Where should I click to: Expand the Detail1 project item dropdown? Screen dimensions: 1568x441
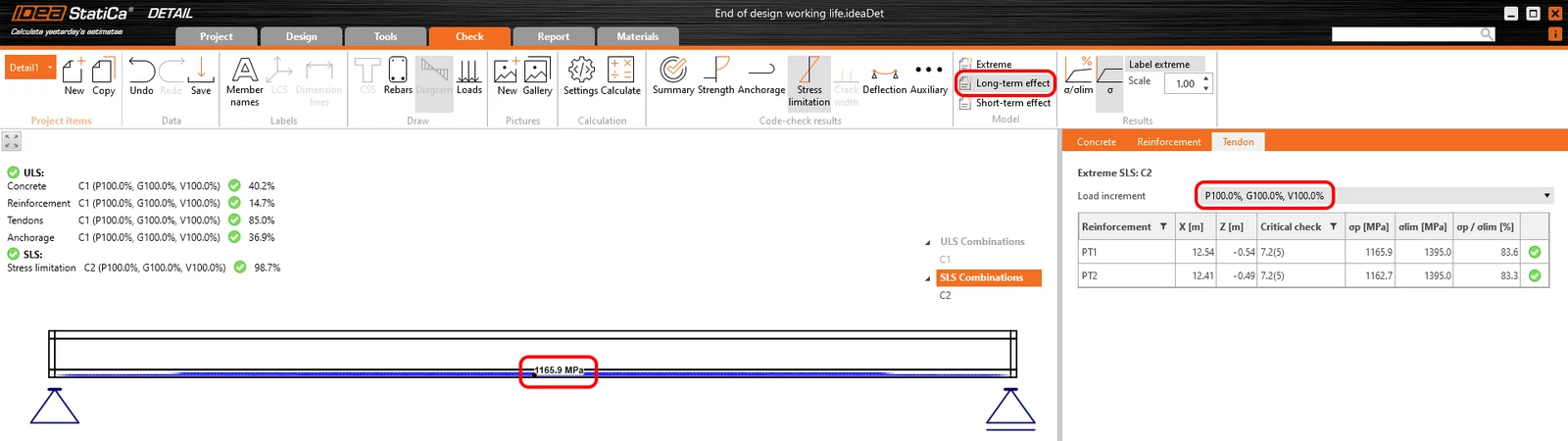(50, 68)
